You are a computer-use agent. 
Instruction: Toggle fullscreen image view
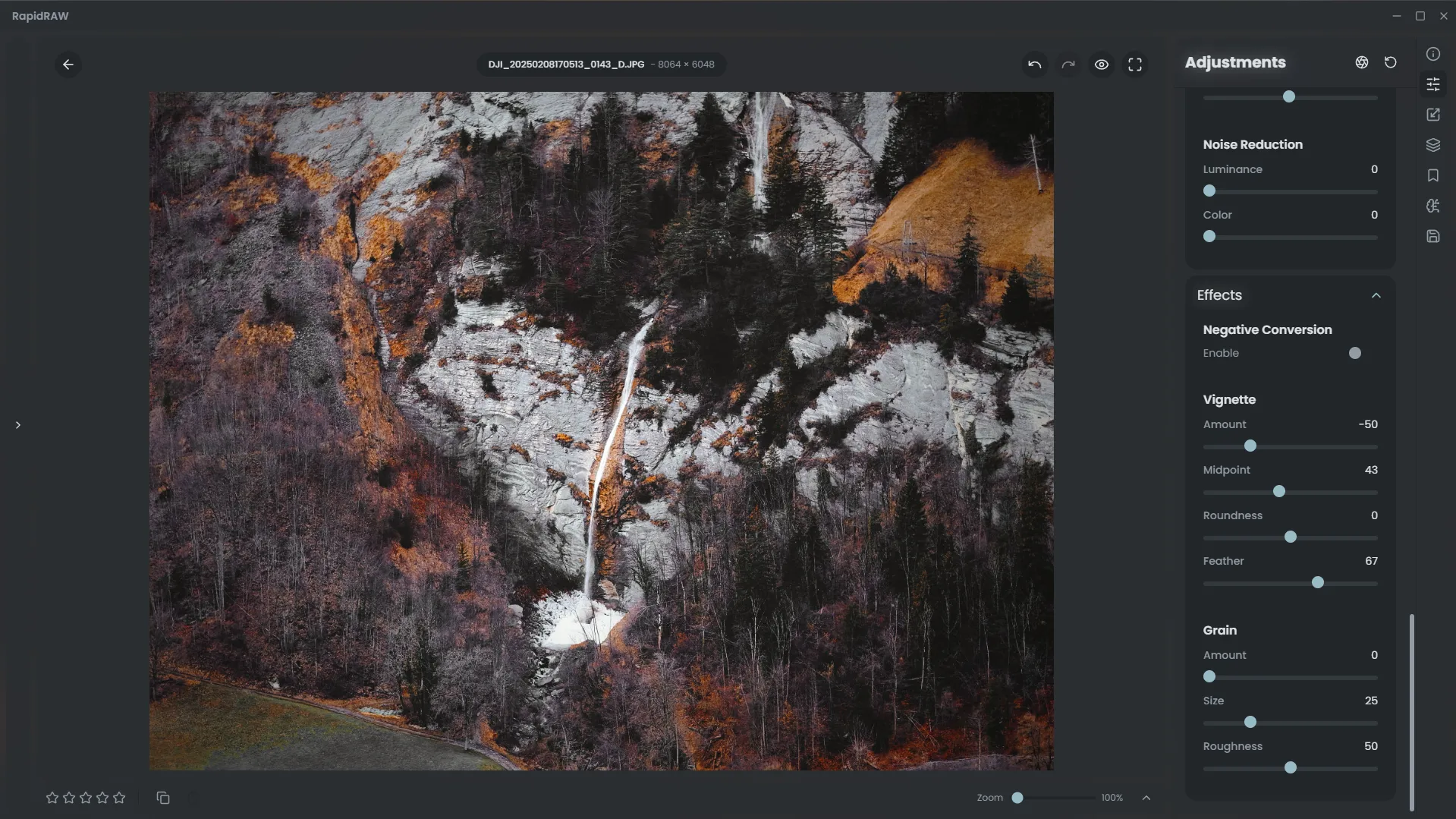click(x=1134, y=65)
